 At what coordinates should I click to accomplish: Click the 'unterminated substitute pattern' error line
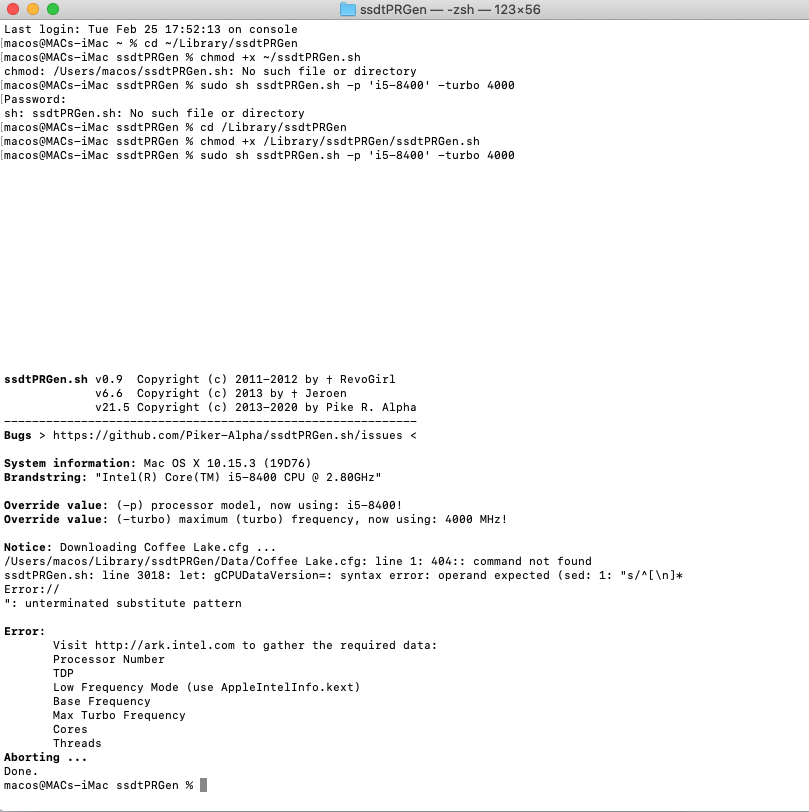pos(125,603)
